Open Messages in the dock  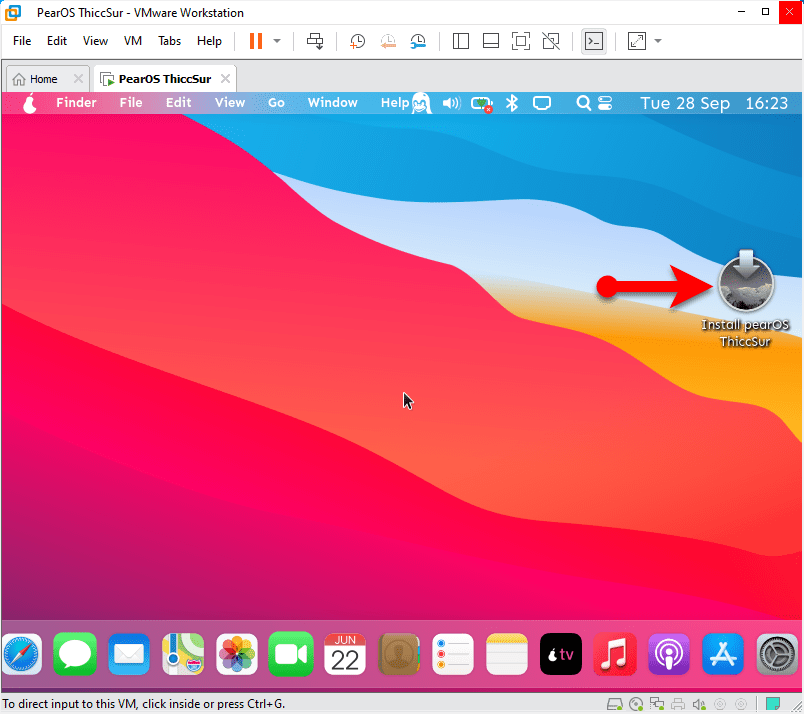click(75, 654)
